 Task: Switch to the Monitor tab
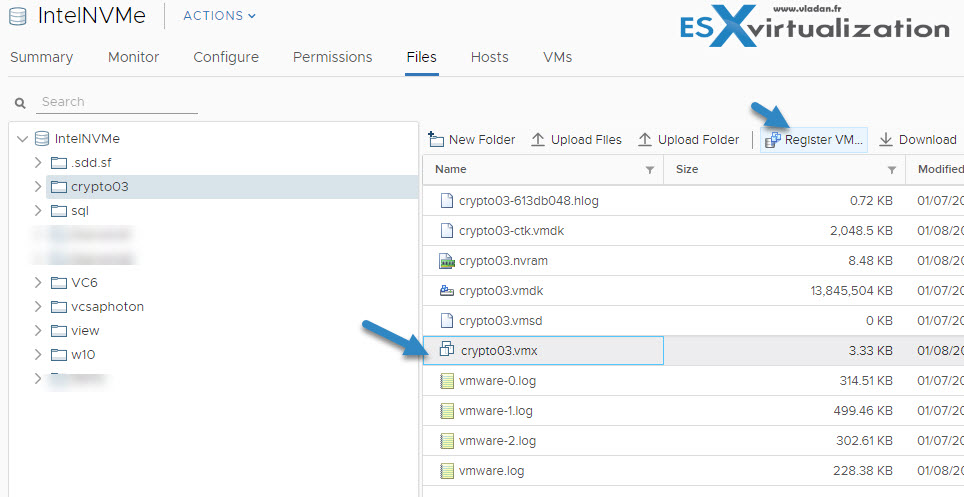click(133, 57)
